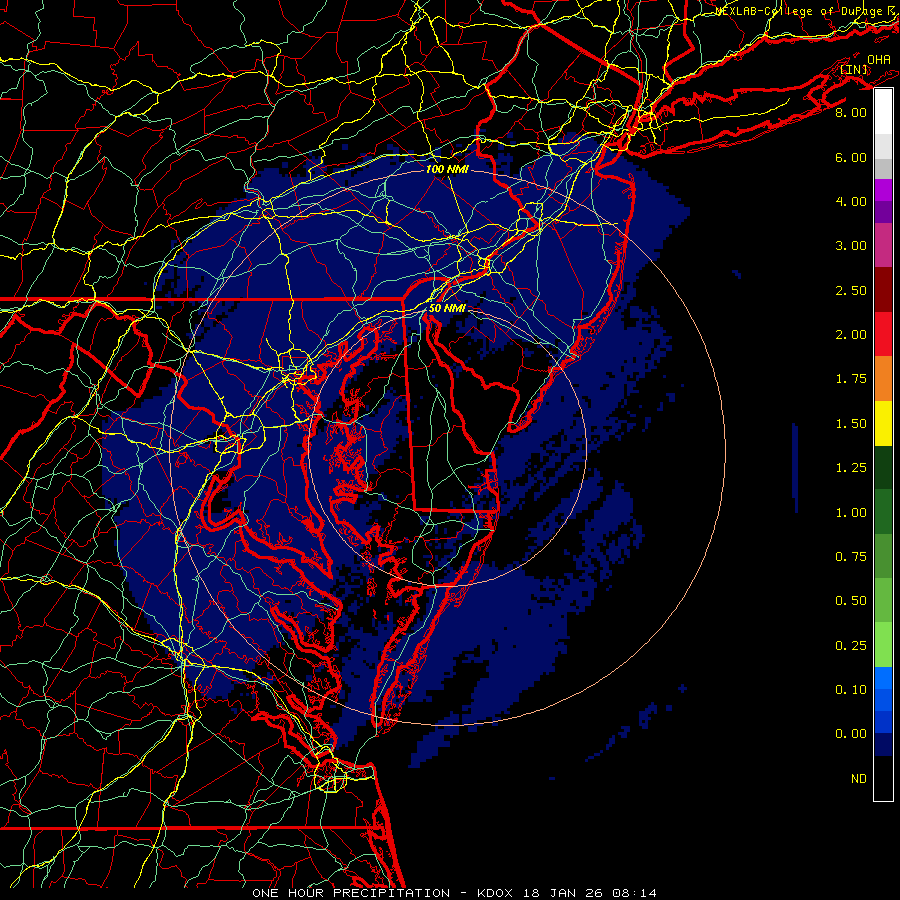Click the 50 NMI range ring label

[447, 308]
